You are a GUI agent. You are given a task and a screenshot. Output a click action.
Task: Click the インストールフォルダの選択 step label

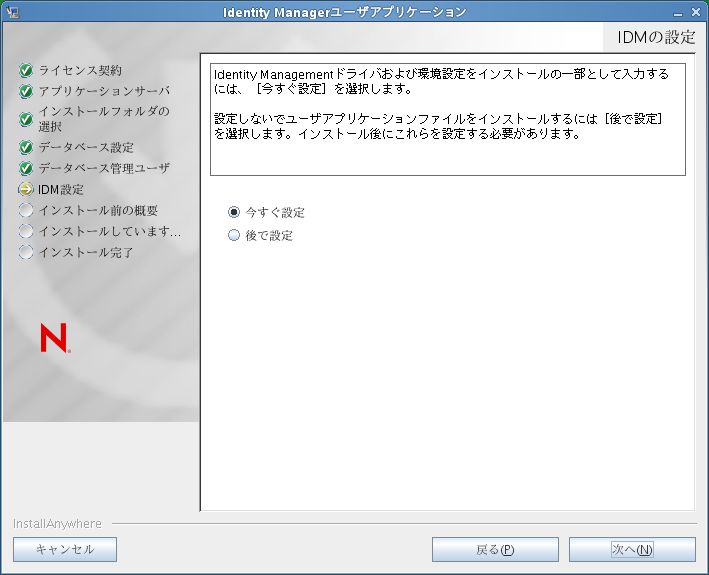click(x=104, y=119)
